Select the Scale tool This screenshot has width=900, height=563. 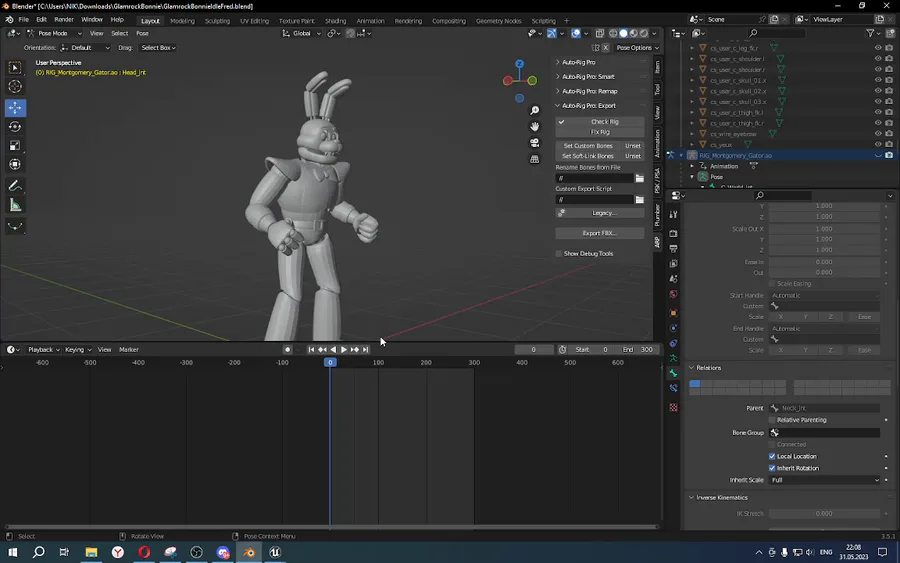point(15,146)
